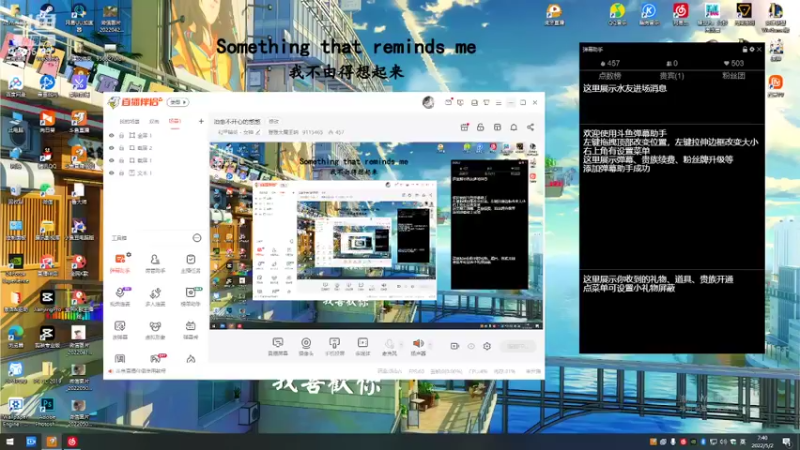
Task: Collapse the toolbox panel with minus button
Action: [x=197, y=238]
